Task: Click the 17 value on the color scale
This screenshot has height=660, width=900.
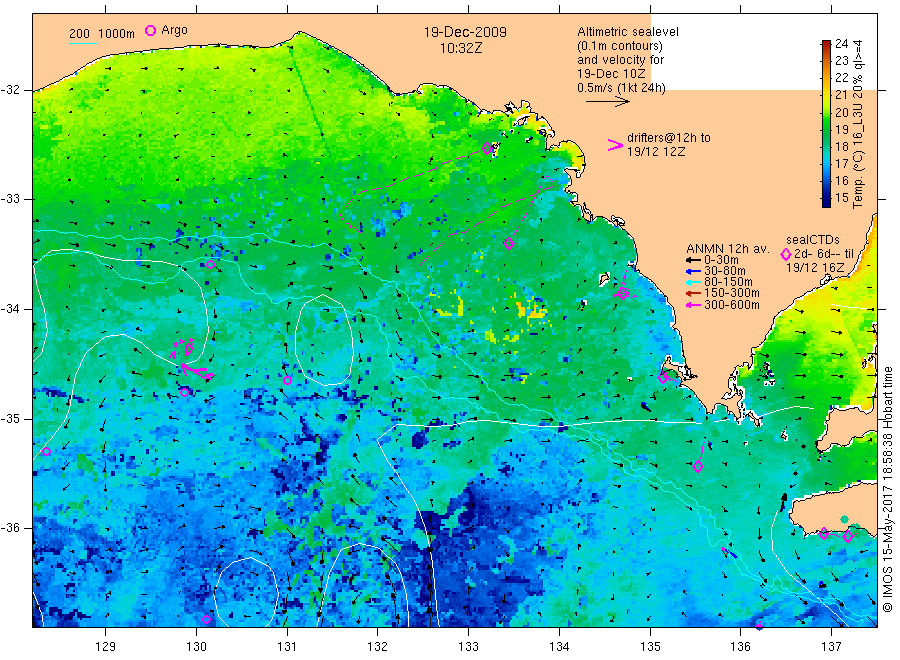Action: (x=841, y=164)
